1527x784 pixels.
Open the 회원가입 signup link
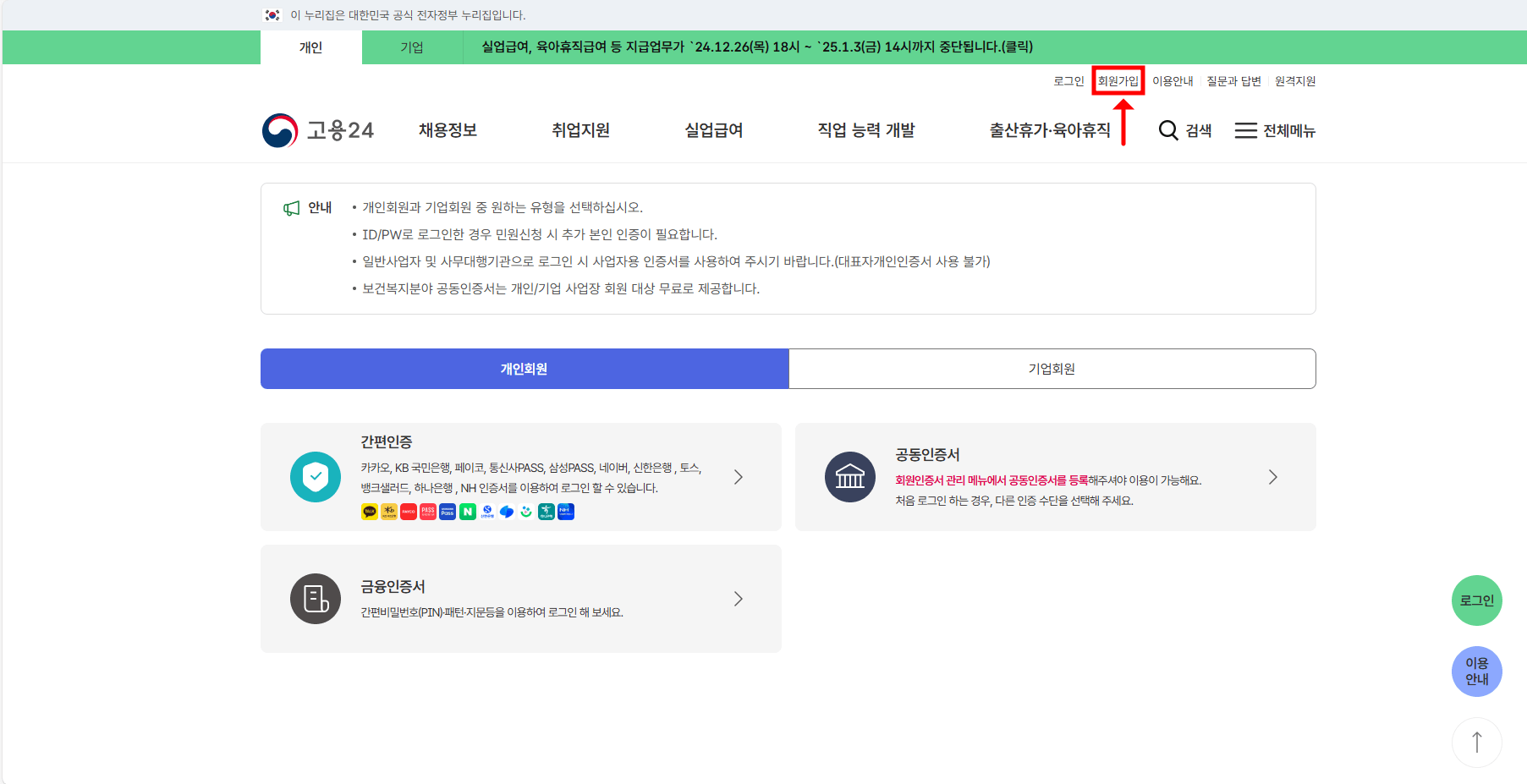[x=1118, y=80]
